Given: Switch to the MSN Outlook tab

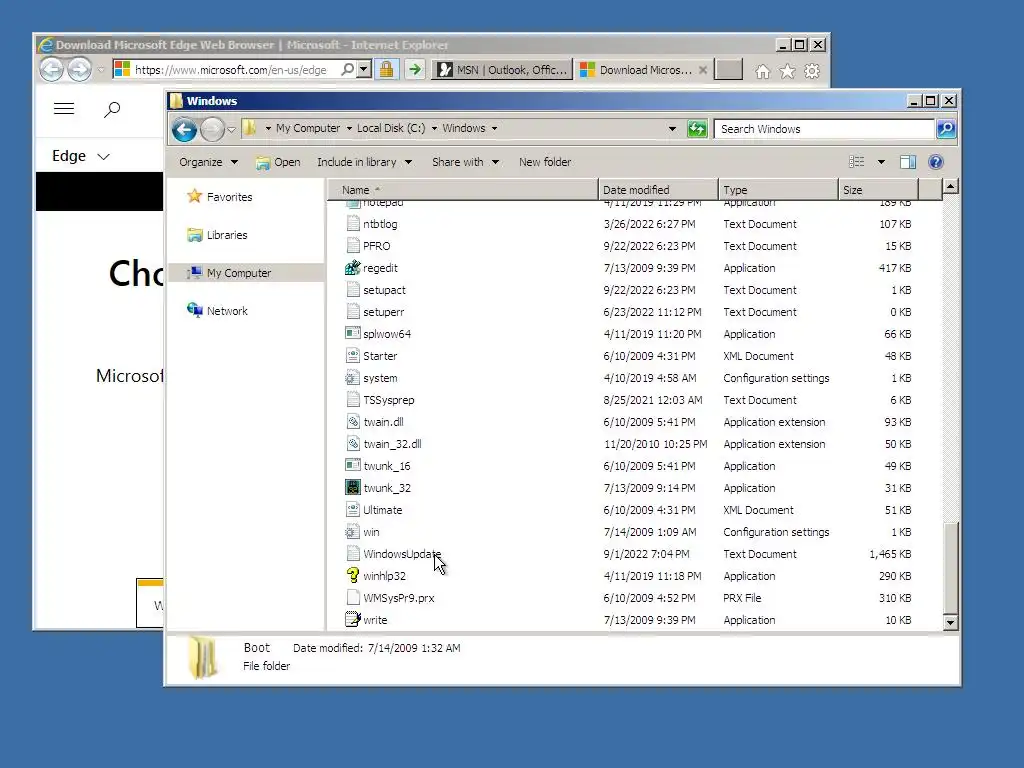Looking at the screenshot, I should pyautogui.click(x=502, y=70).
